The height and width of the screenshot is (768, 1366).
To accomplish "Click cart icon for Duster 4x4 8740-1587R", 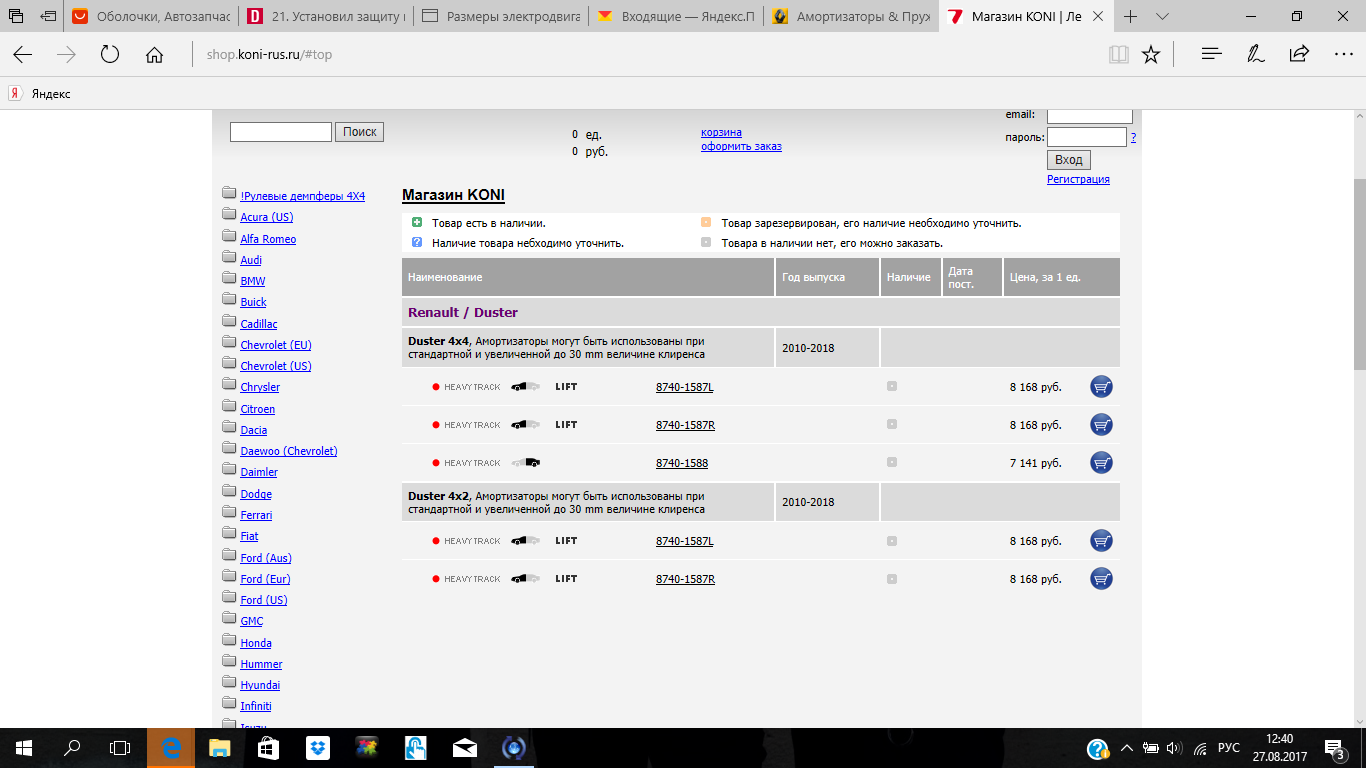I will click(1101, 425).
